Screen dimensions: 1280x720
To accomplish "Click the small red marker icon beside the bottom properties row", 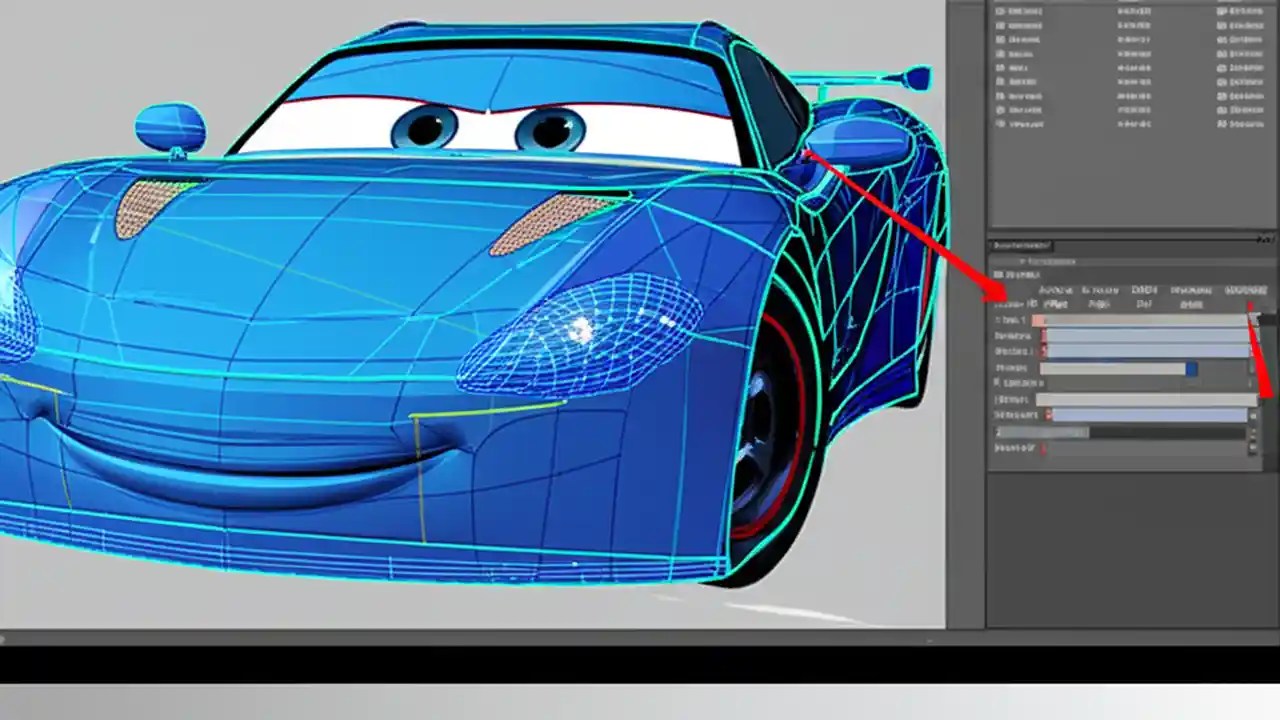I will 1043,449.
